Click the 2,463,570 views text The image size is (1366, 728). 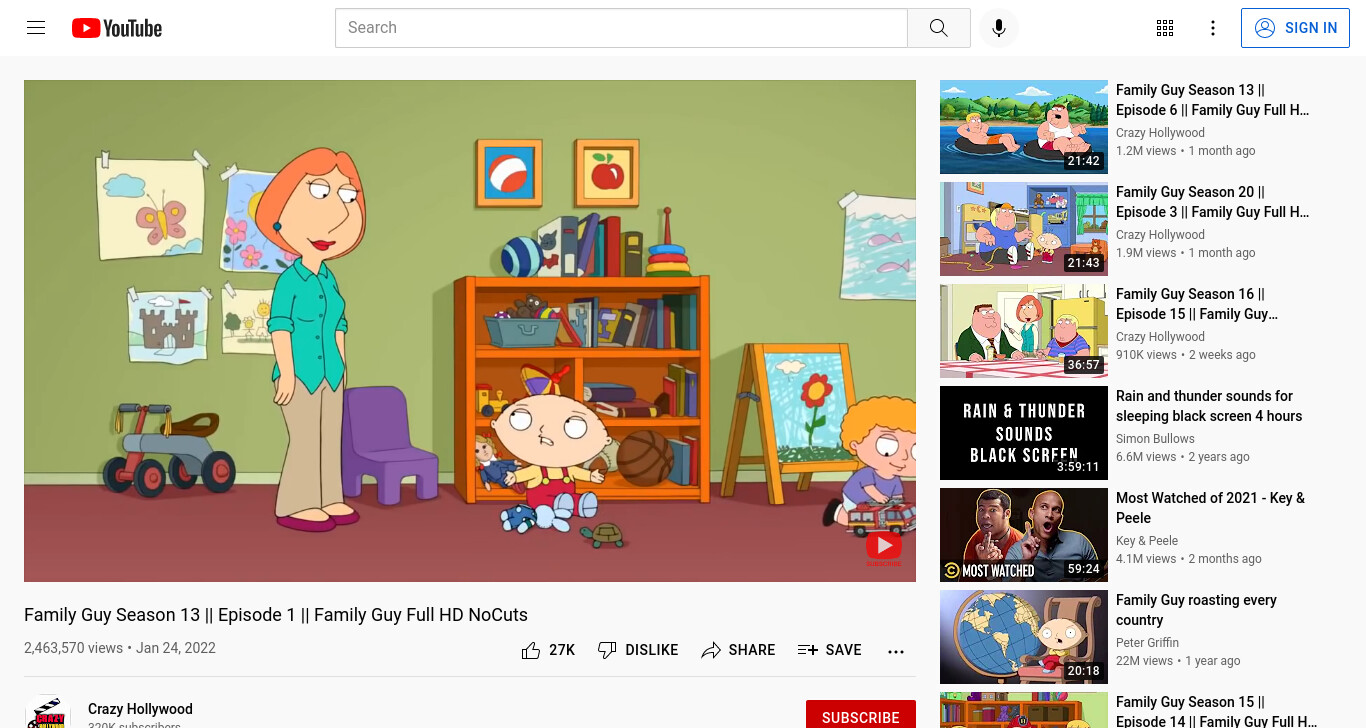coord(73,648)
